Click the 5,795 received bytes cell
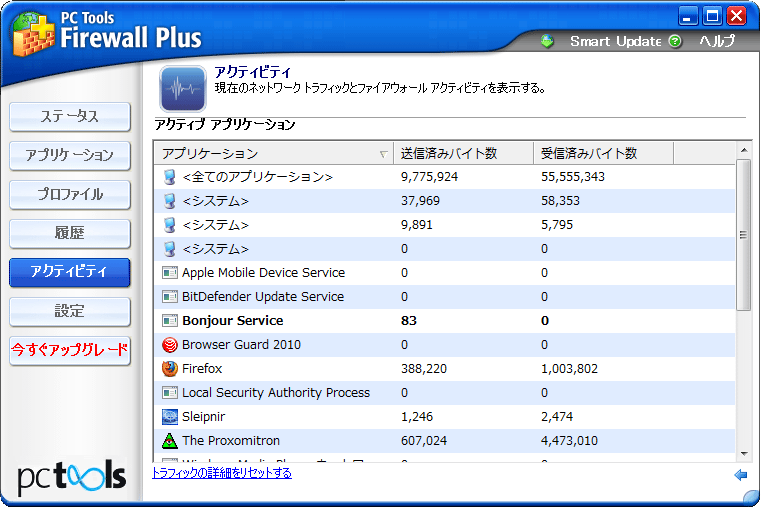The width and height of the screenshot is (761, 508). click(x=557, y=225)
